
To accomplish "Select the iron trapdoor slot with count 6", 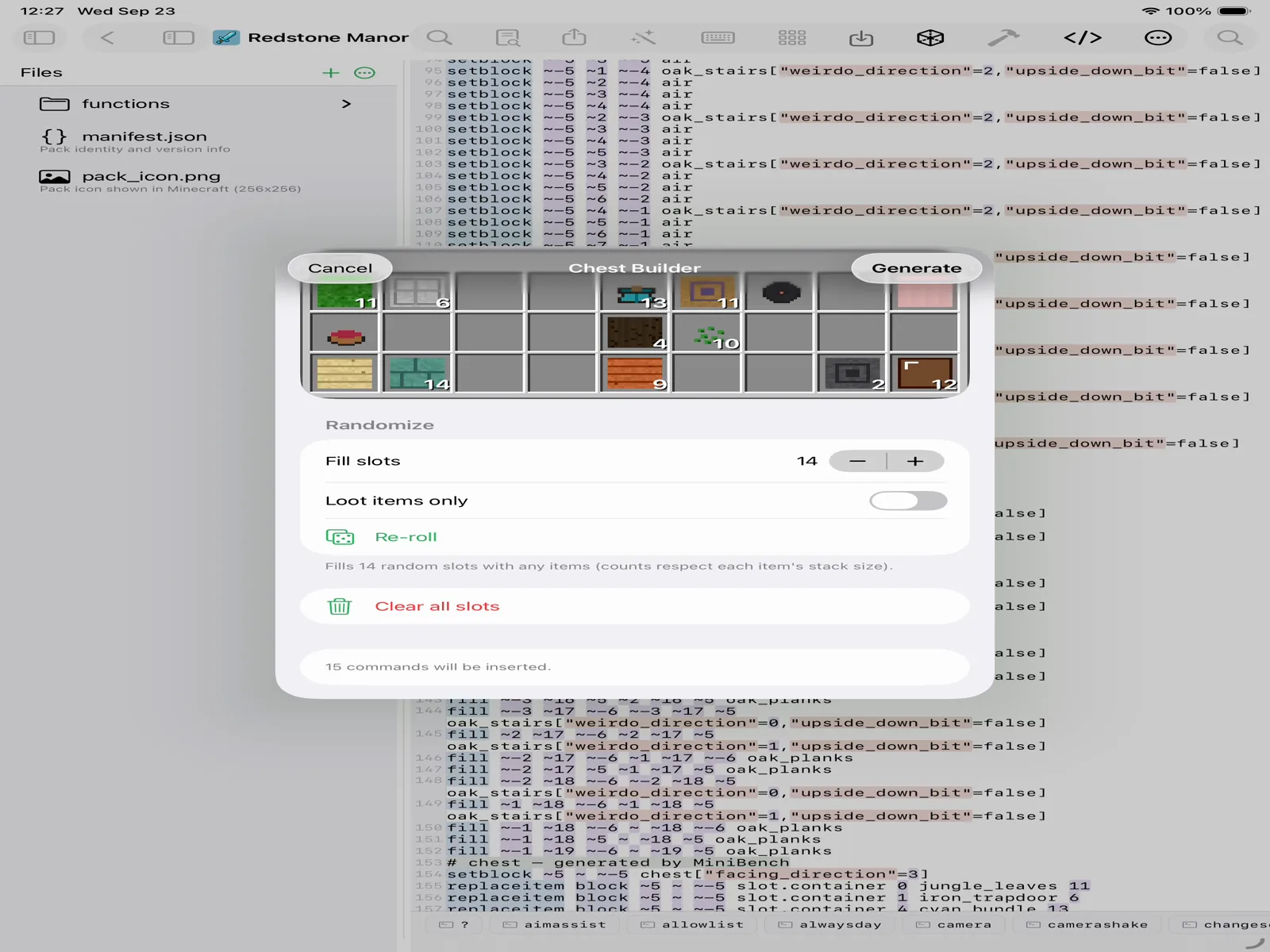I will pos(418,295).
